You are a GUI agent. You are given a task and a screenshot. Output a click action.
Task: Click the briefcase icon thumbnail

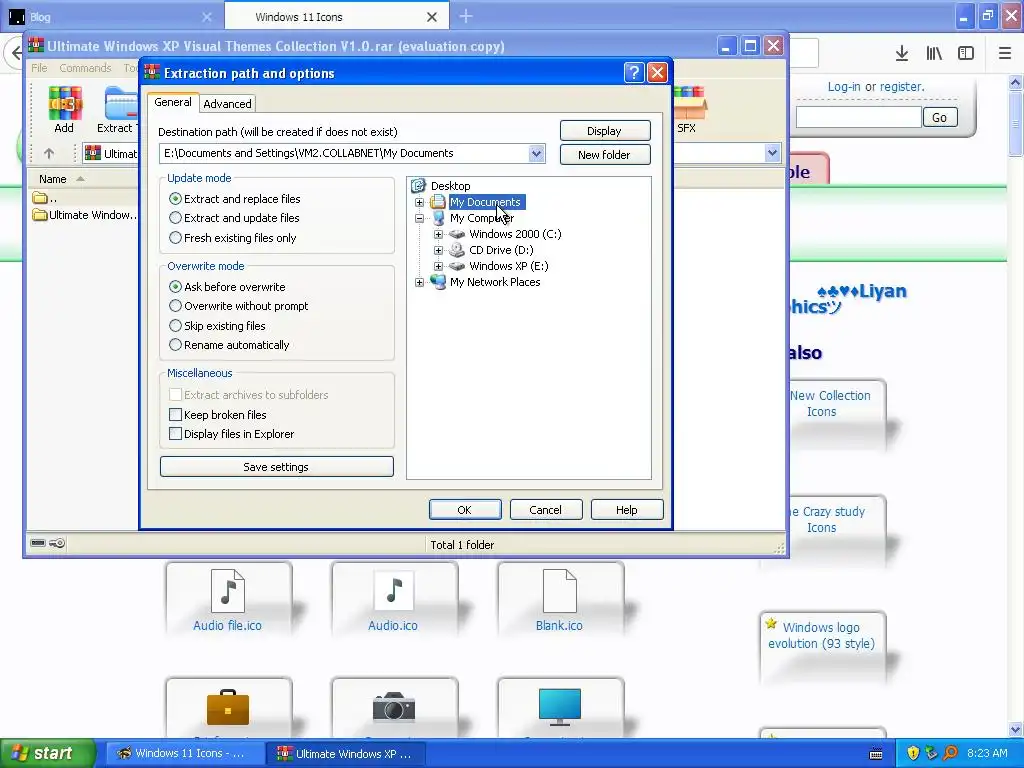tap(228, 707)
